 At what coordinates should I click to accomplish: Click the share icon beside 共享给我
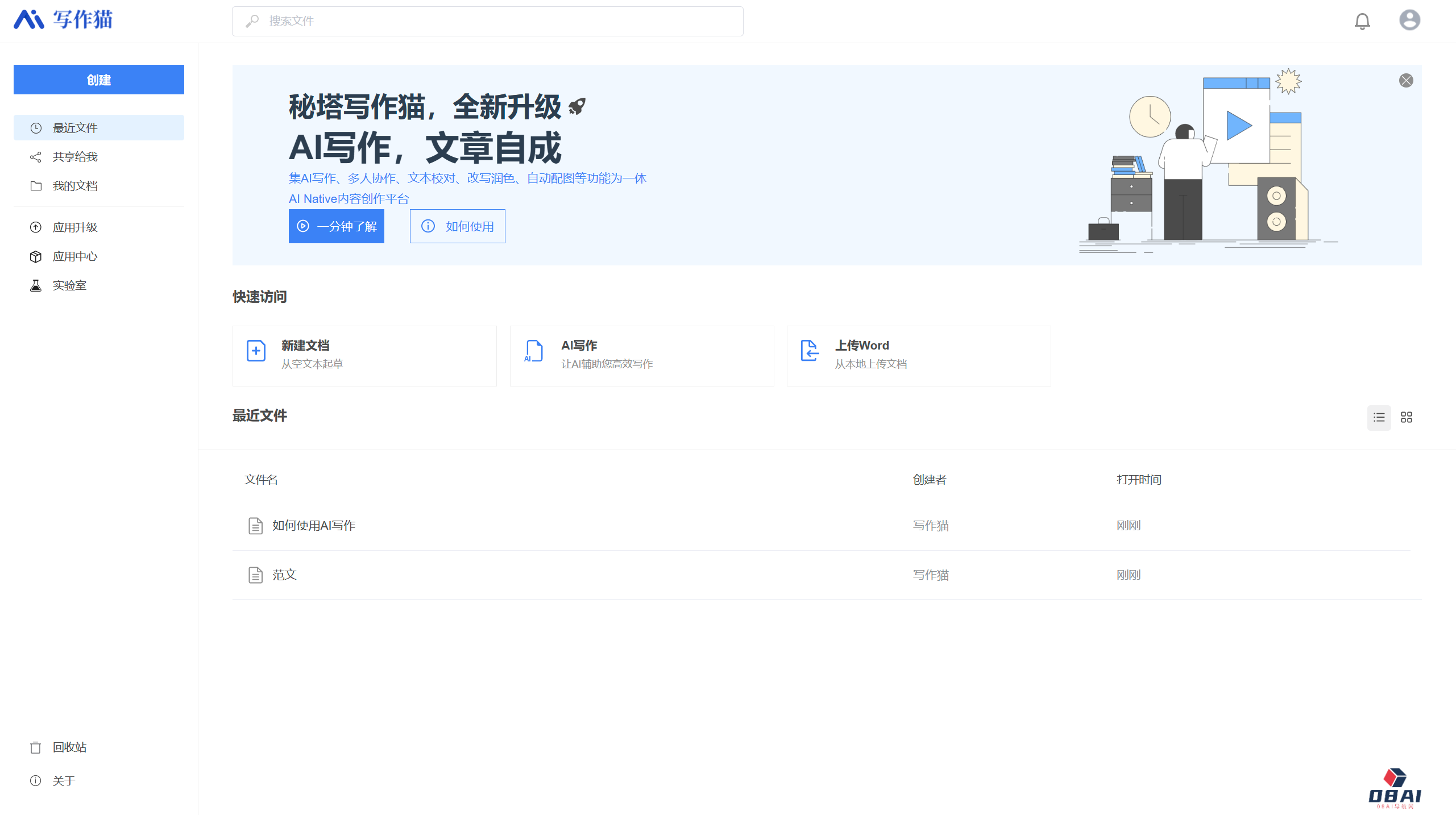point(36,157)
